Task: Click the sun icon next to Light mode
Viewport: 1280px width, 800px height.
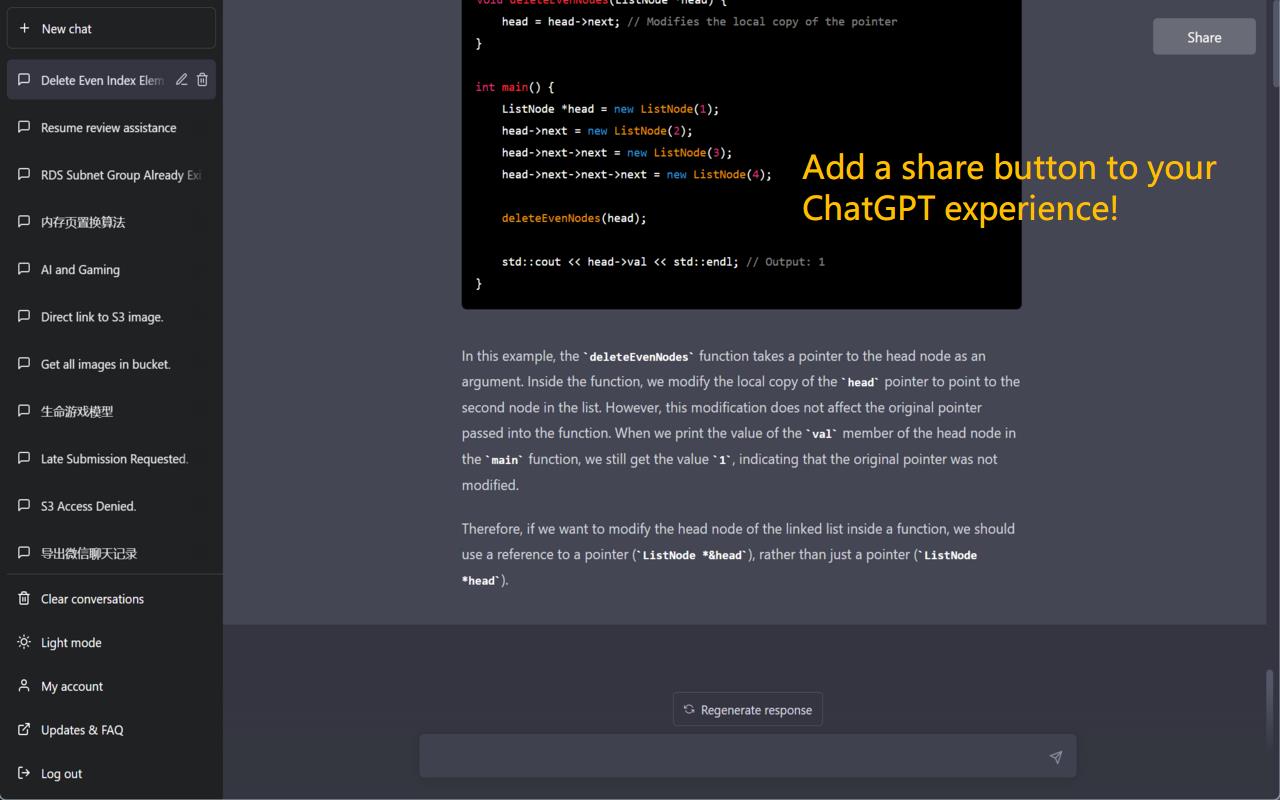Action: (23, 643)
